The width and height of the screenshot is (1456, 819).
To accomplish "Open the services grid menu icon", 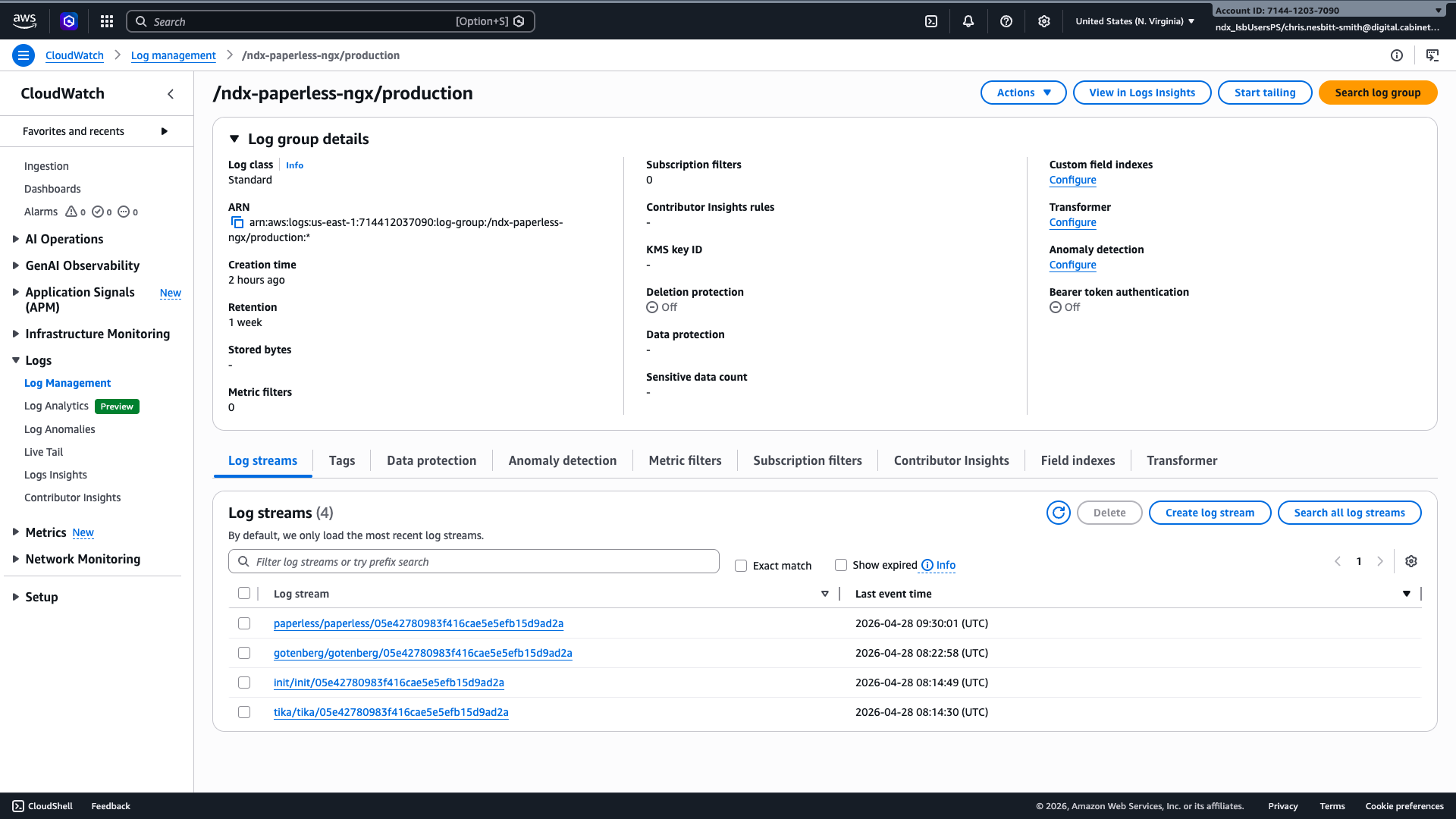I will pos(107,21).
